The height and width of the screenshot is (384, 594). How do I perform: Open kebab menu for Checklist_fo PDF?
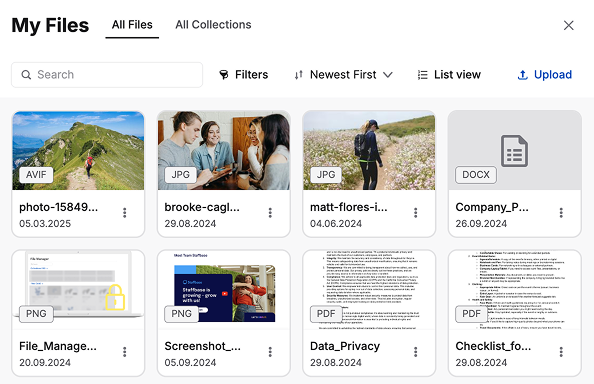[x=561, y=352]
